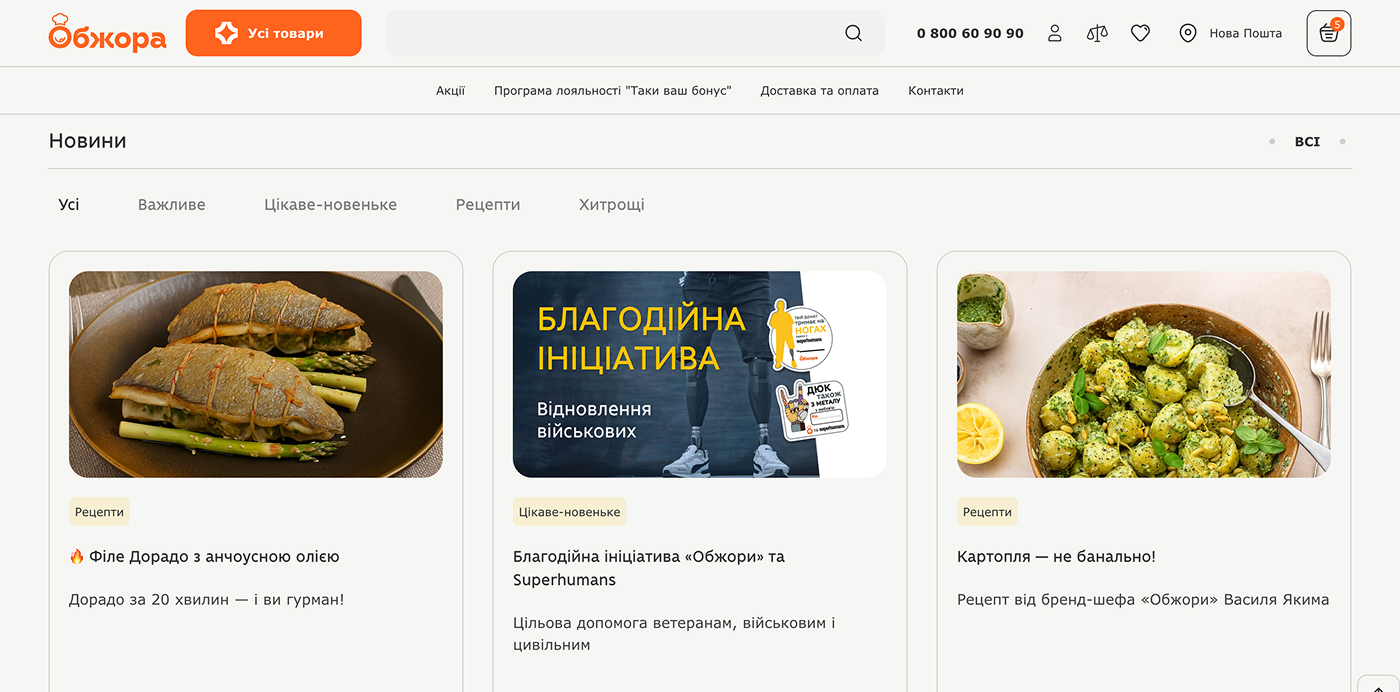Open the Усі товари catalog button
This screenshot has width=1400, height=692.
tap(274, 33)
